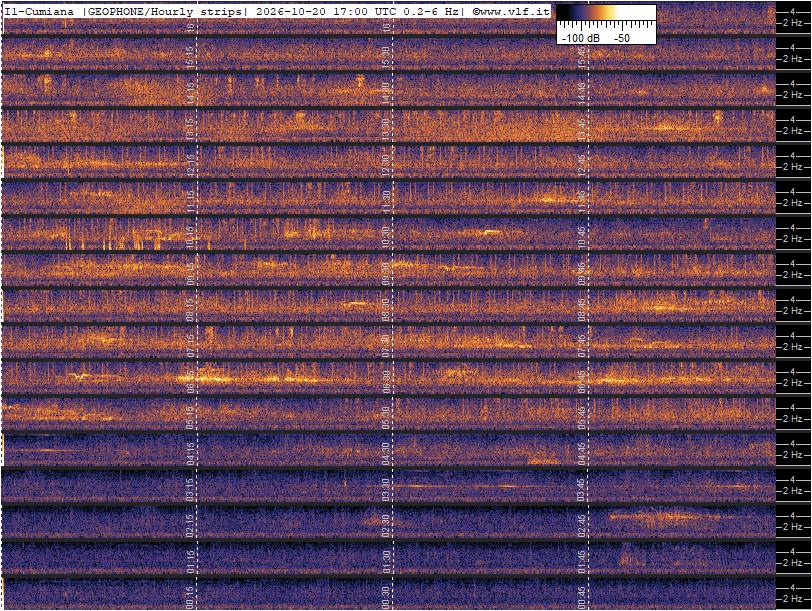Viewport: 812px width, 611px height.
Task: Select the "0.2-6 Hz" frequency range text
Action: [x=430, y=11]
